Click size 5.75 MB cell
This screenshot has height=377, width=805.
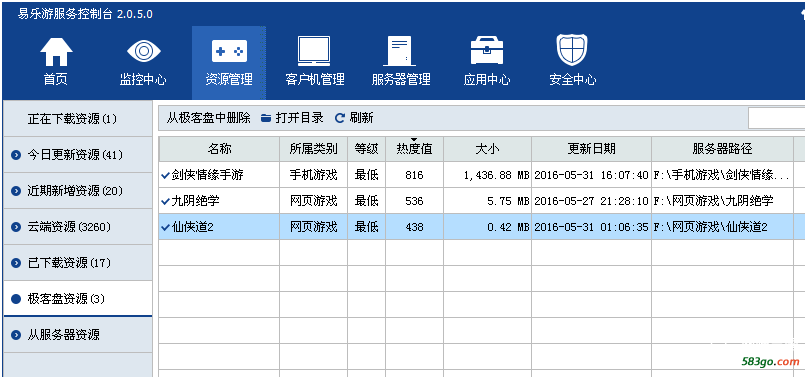click(x=487, y=201)
